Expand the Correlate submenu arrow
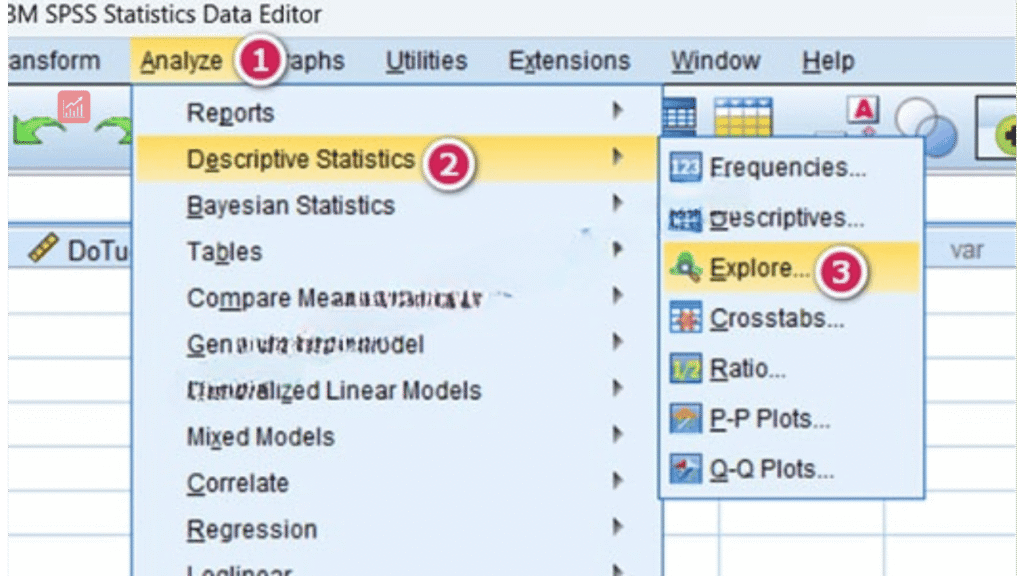 point(618,482)
